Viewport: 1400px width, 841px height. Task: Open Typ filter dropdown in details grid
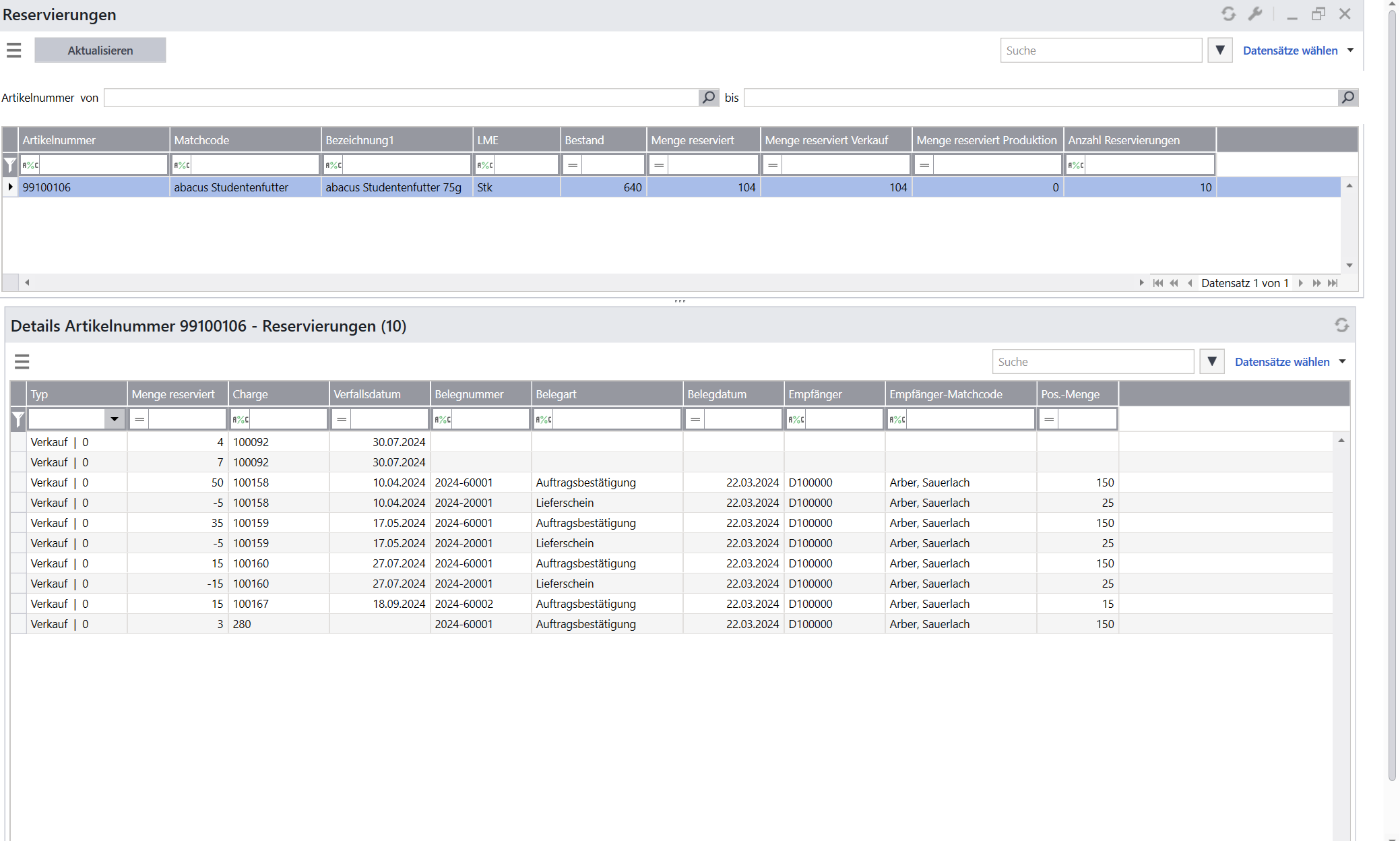pos(115,419)
